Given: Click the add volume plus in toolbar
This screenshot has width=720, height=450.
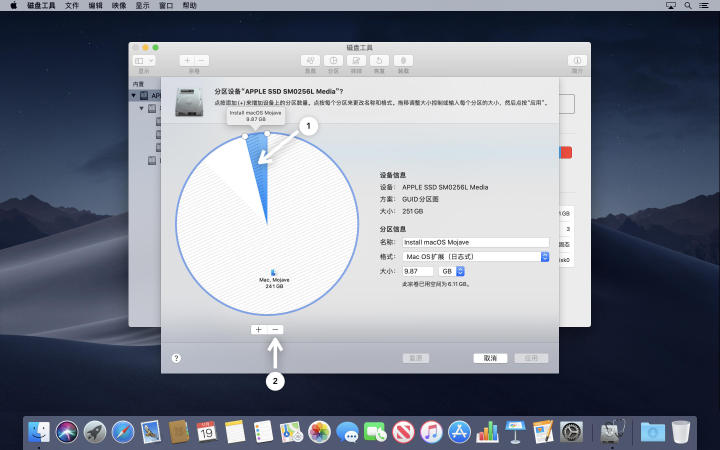Looking at the screenshot, I should pos(187,61).
